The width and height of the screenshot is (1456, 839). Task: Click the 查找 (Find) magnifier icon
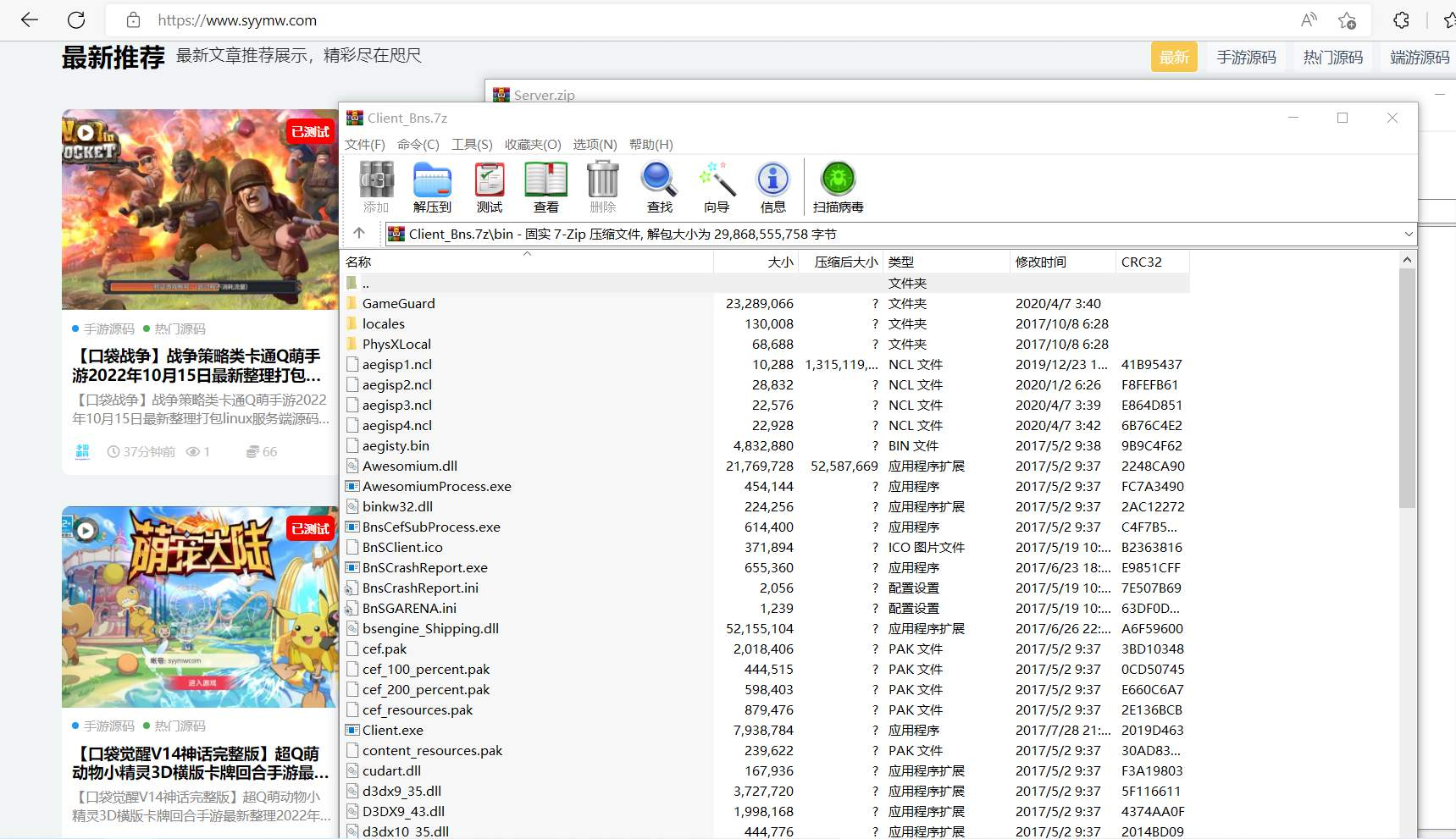click(x=659, y=187)
